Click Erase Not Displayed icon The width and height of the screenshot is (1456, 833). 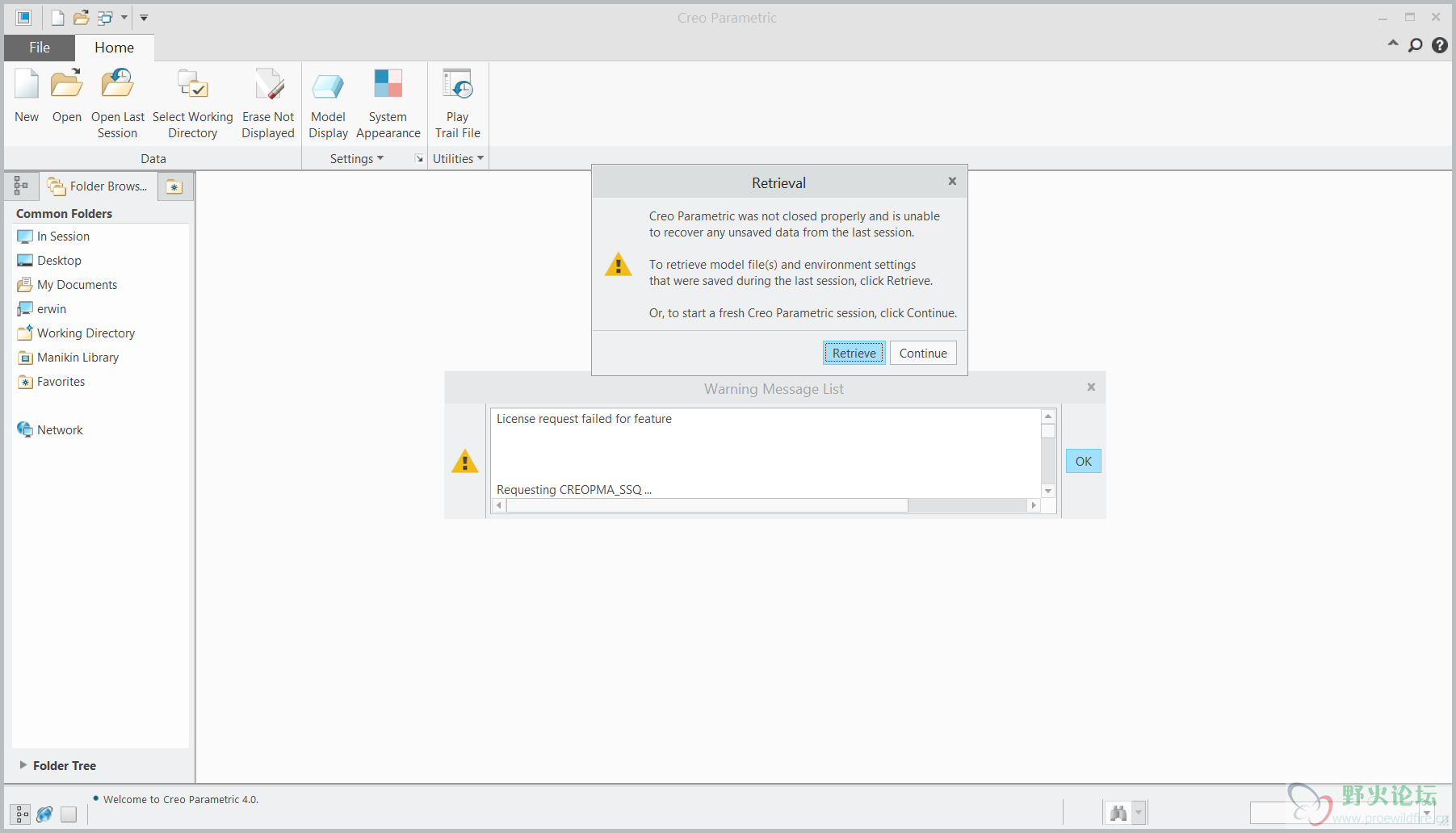point(268,85)
